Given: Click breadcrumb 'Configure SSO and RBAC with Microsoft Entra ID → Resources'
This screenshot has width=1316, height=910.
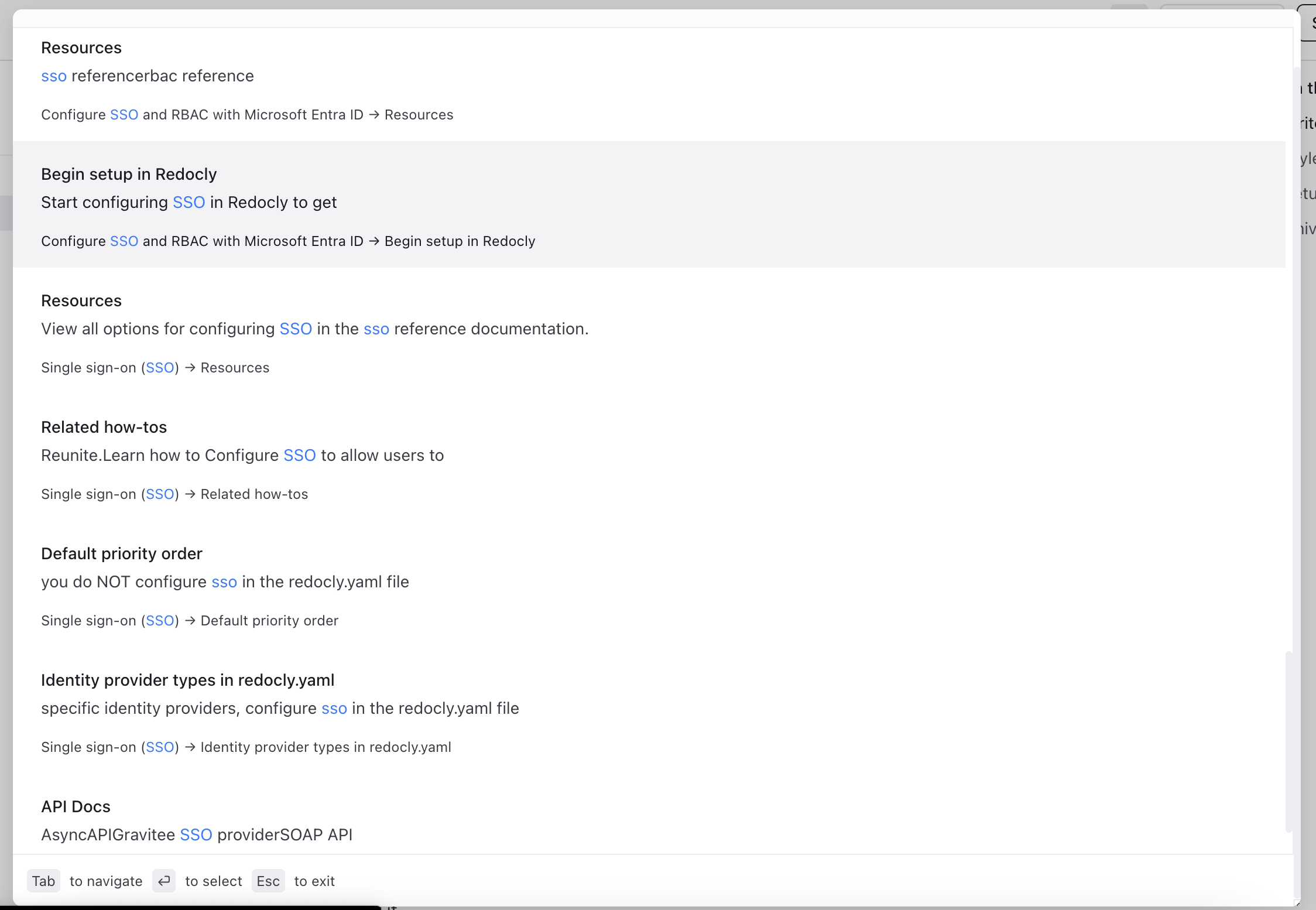Looking at the screenshot, I should click(x=247, y=115).
